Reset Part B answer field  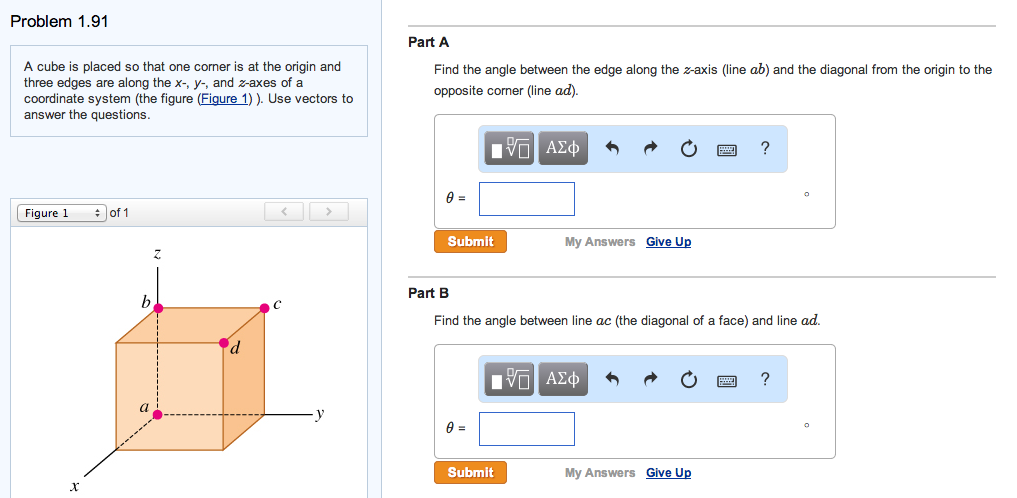pyautogui.click(x=688, y=379)
